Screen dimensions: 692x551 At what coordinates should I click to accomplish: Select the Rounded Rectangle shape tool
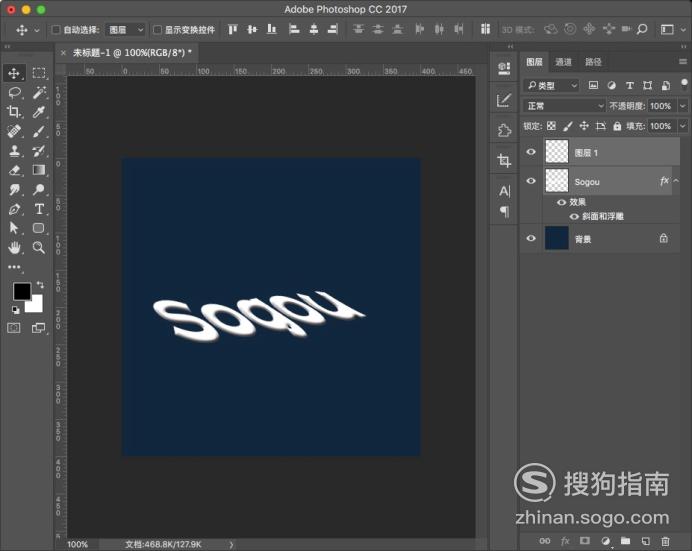click(x=39, y=228)
